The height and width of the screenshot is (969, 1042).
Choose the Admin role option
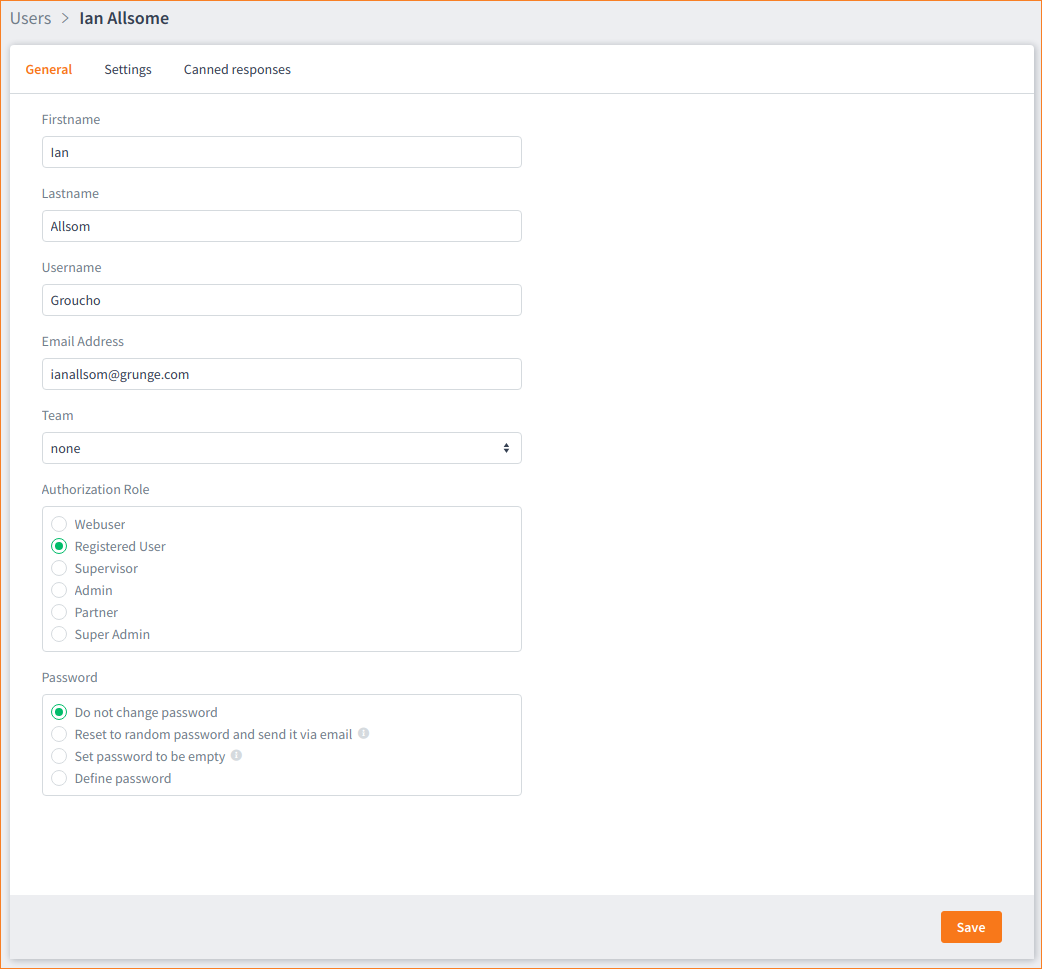(x=58, y=590)
